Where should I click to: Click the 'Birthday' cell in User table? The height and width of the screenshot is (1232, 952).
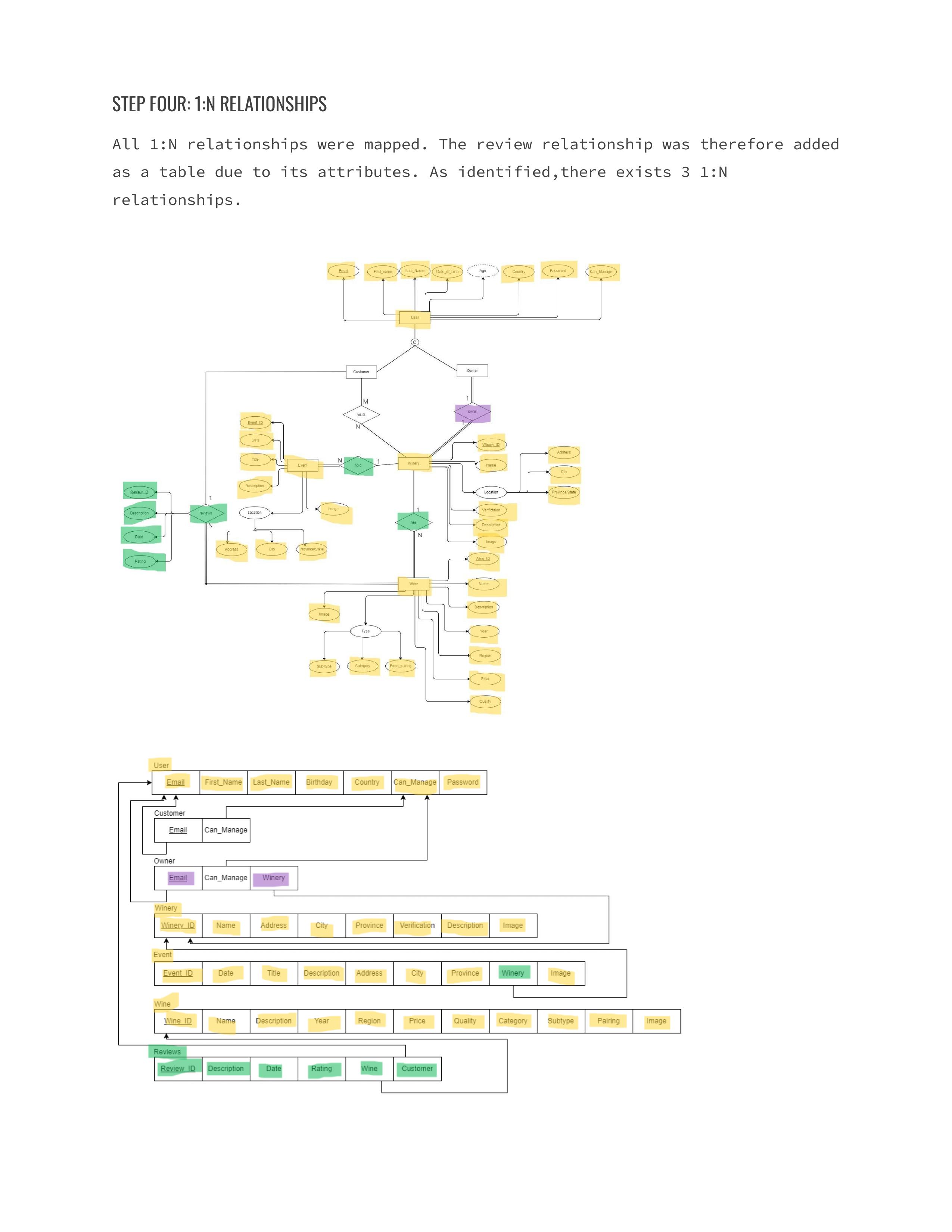click(x=319, y=783)
